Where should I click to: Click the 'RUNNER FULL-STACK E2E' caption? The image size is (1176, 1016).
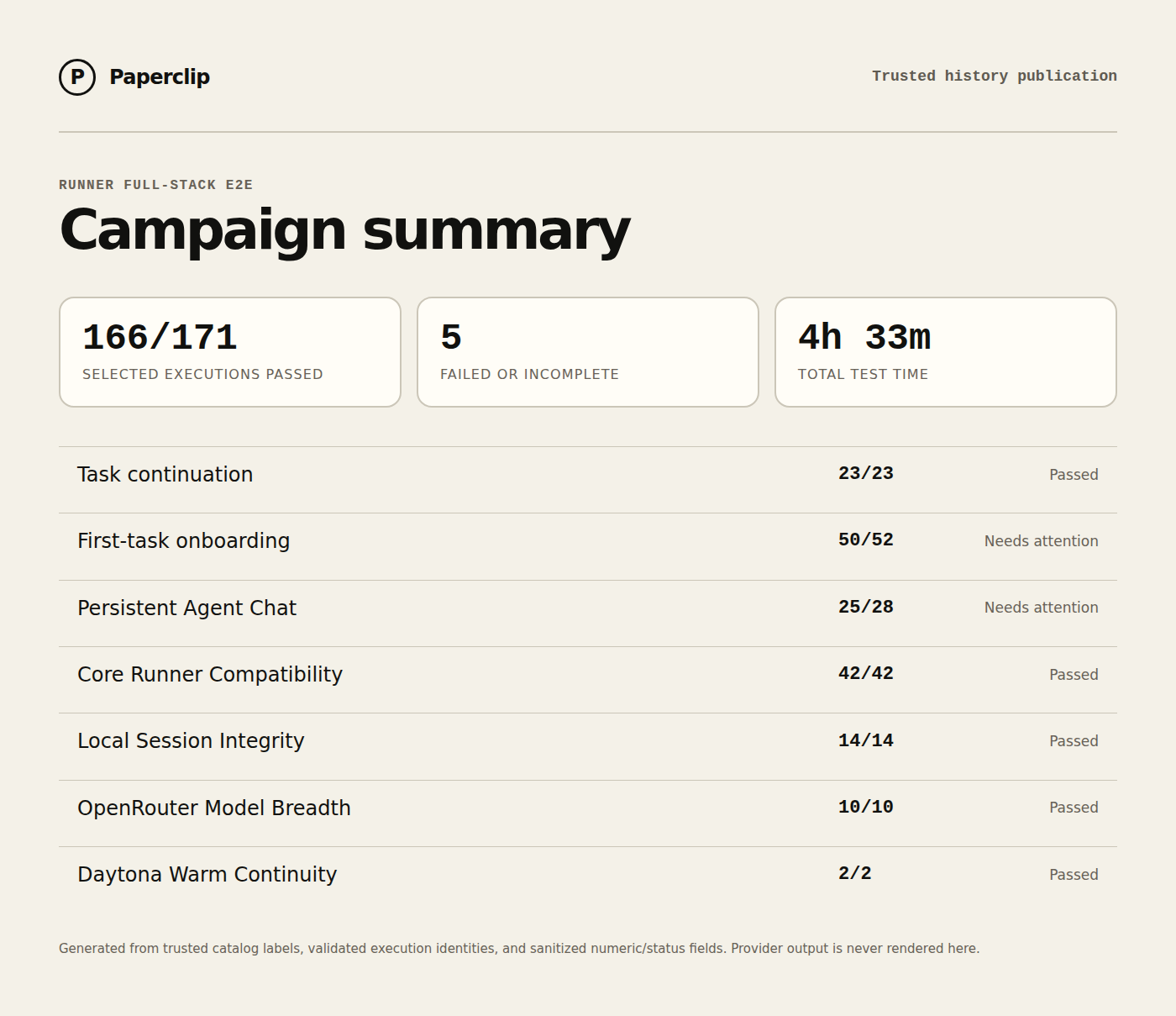[x=155, y=185]
